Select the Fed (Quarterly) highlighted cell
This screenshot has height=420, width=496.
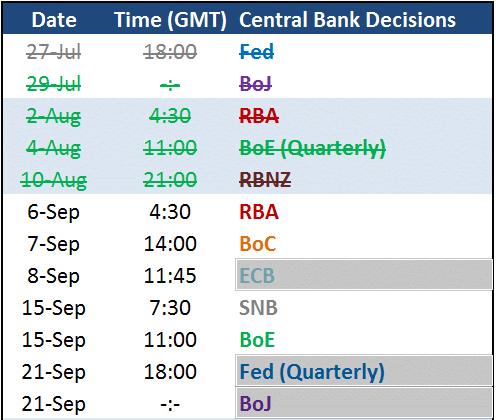[364, 371]
